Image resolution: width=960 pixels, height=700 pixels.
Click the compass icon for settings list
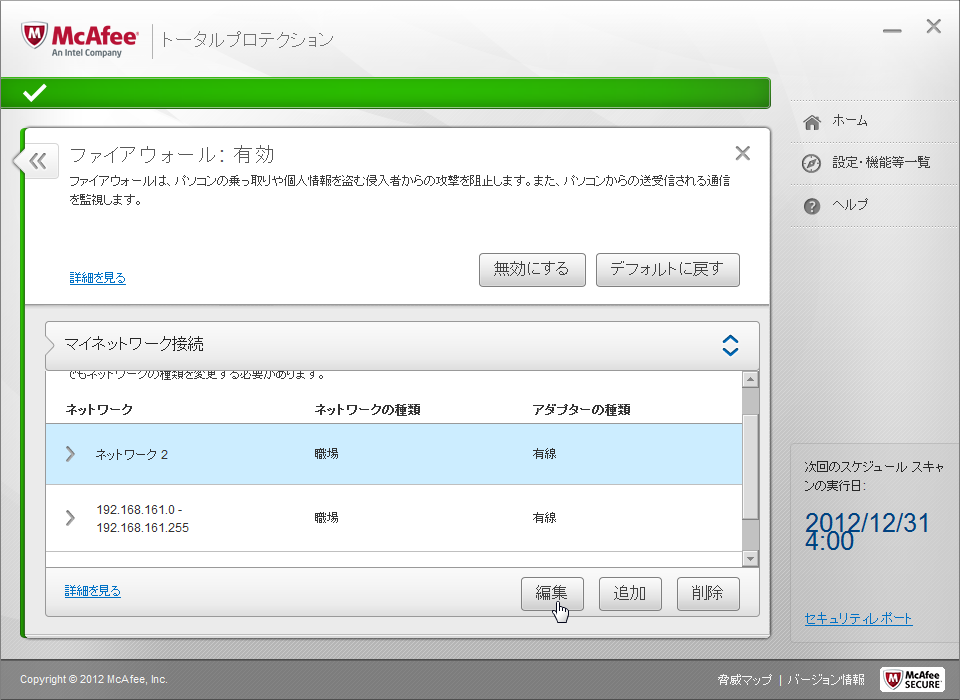pos(812,163)
